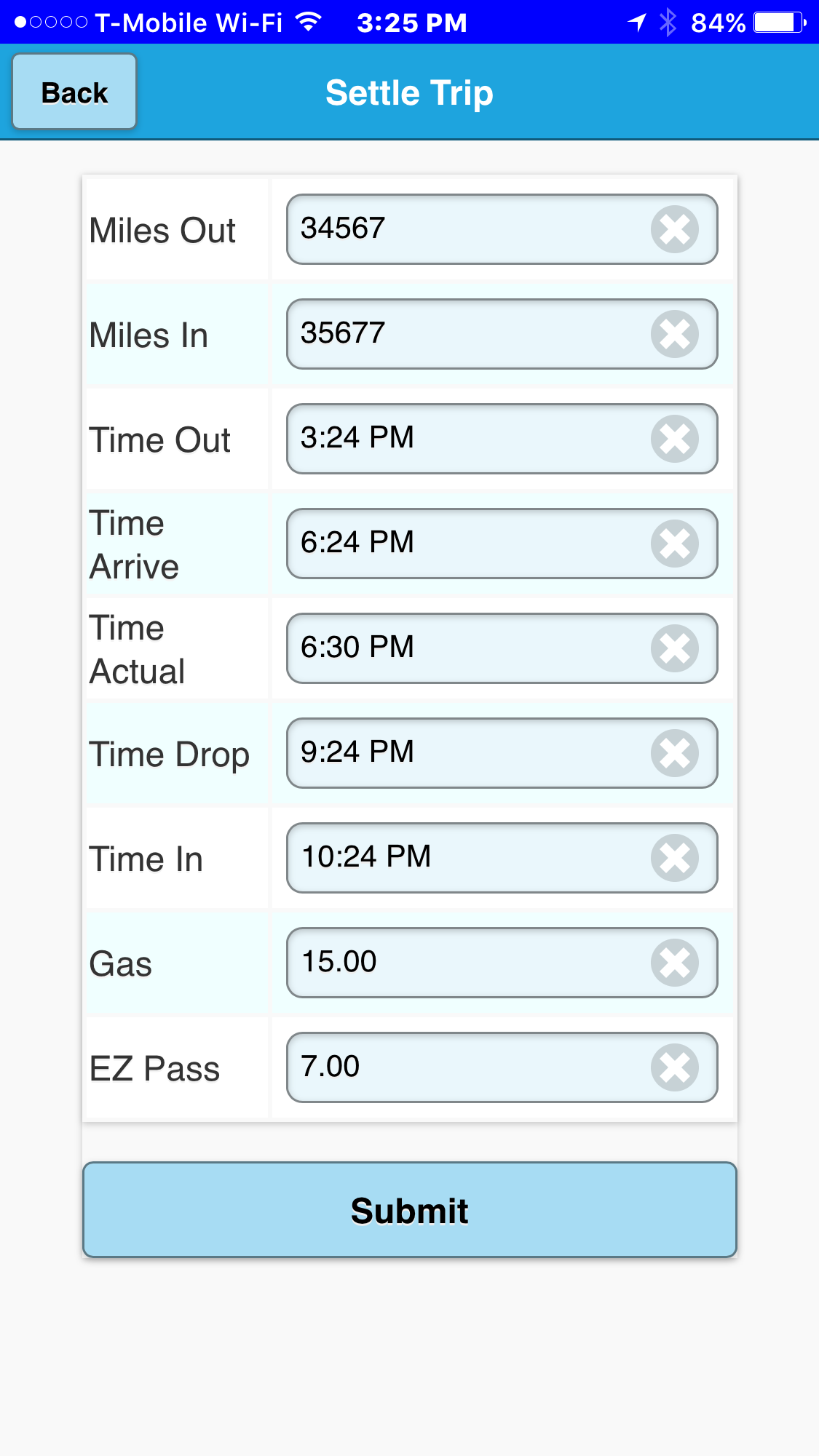Clear the Time Drop field

(x=675, y=753)
